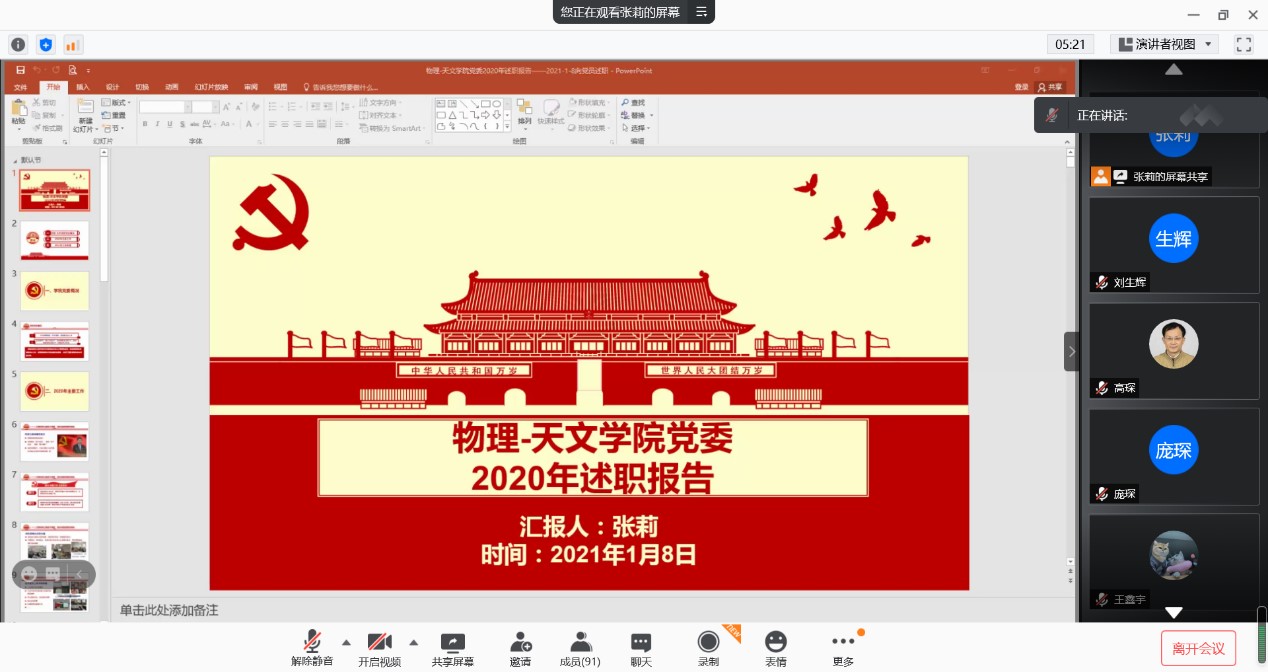This screenshot has width=1268, height=672.
Task: Open the 版式 layout dropdown in ribbon
Action: (x=115, y=103)
